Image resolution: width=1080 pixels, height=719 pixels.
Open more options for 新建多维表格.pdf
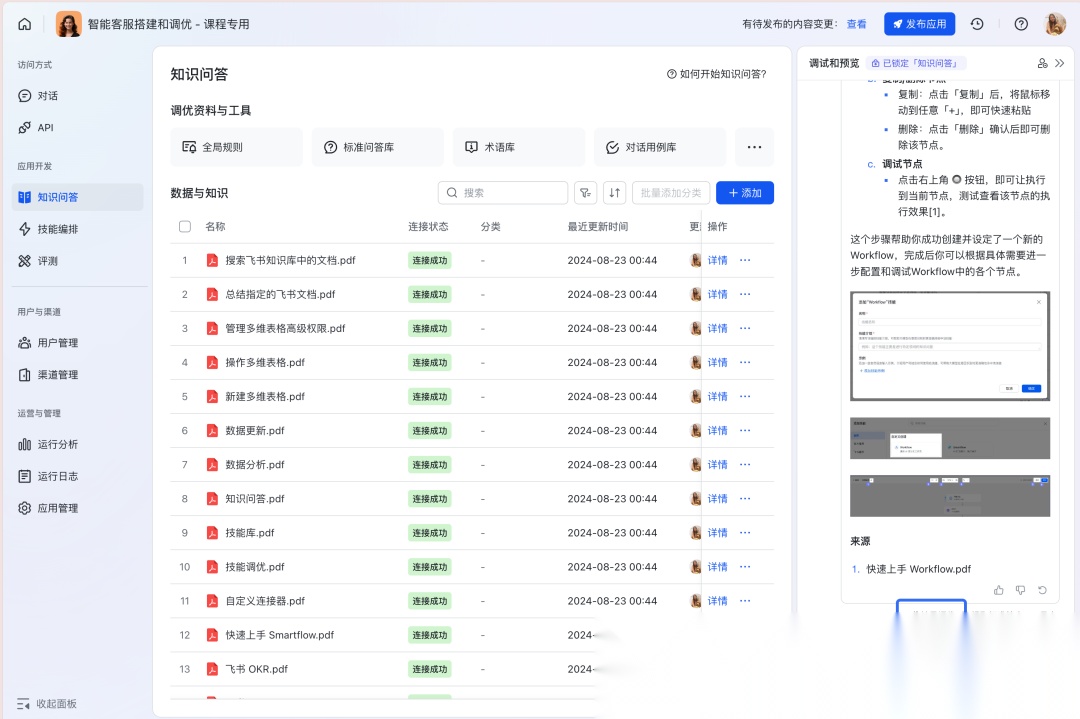[745, 397]
